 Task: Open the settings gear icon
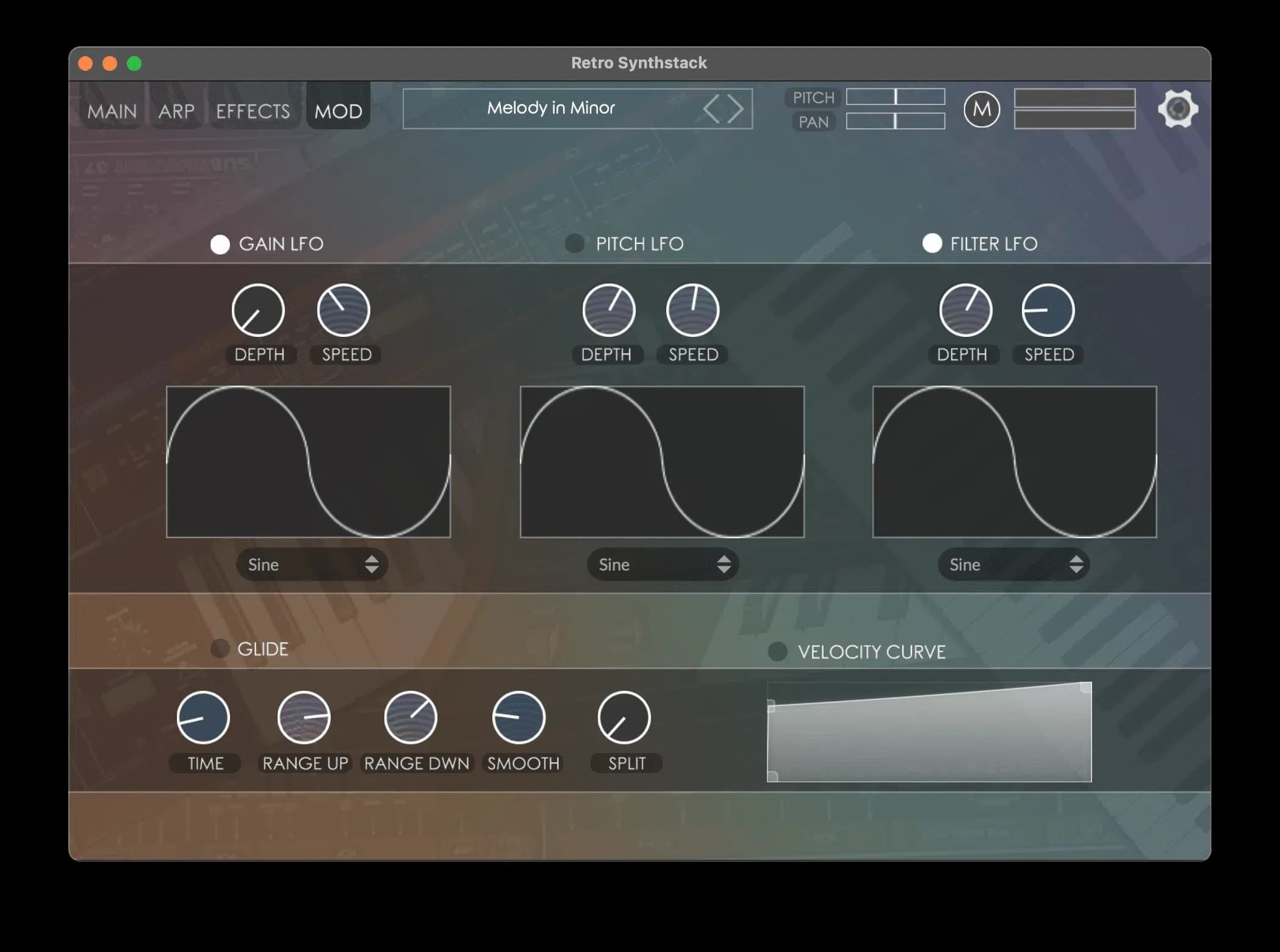pos(1179,109)
